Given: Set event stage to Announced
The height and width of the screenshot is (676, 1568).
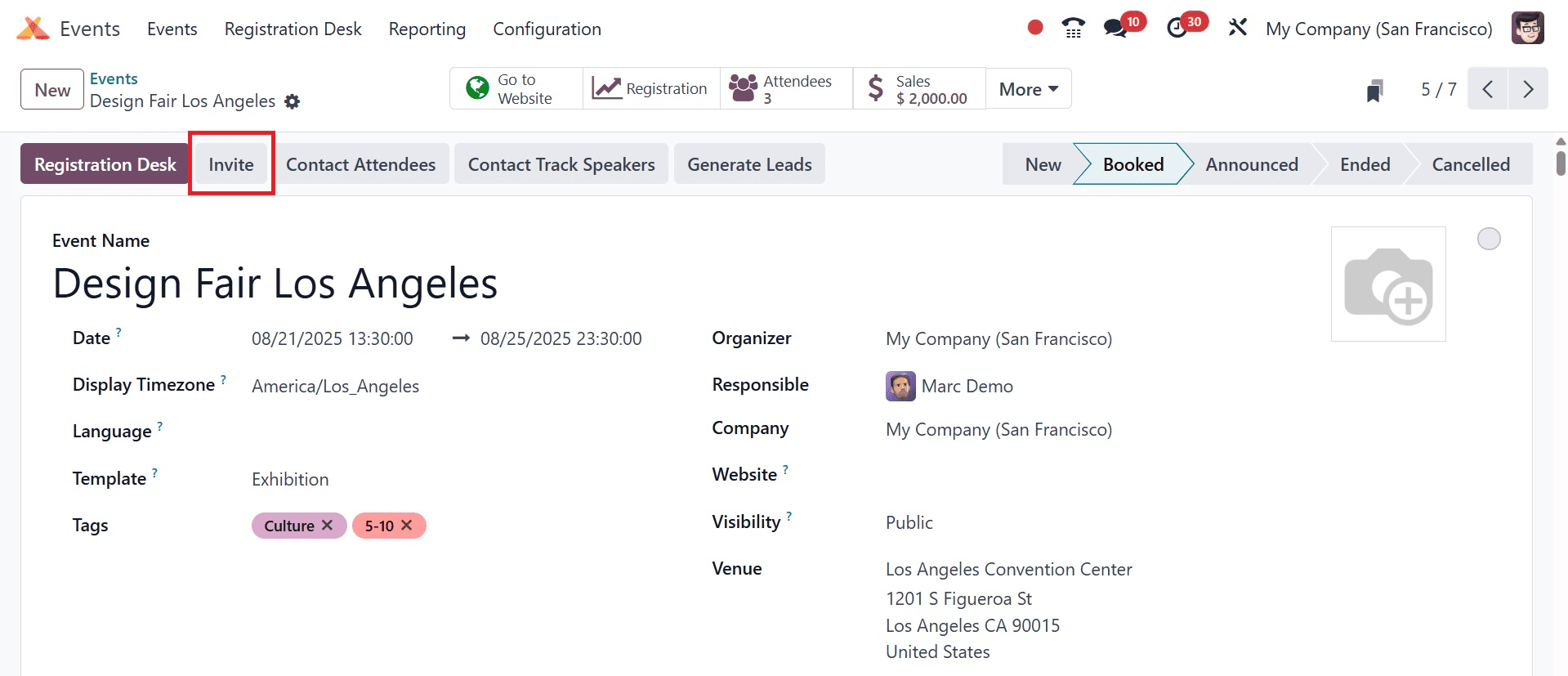Looking at the screenshot, I should point(1251,164).
